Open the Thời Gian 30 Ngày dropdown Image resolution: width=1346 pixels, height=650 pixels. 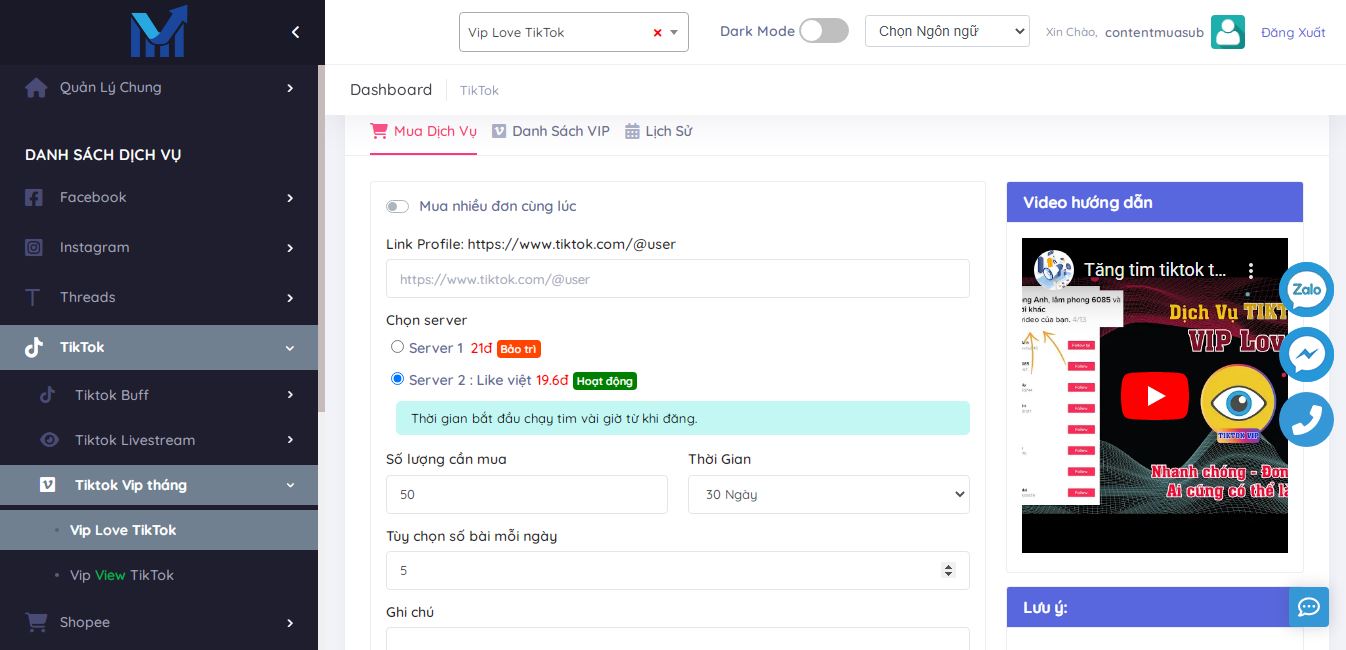(x=829, y=494)
